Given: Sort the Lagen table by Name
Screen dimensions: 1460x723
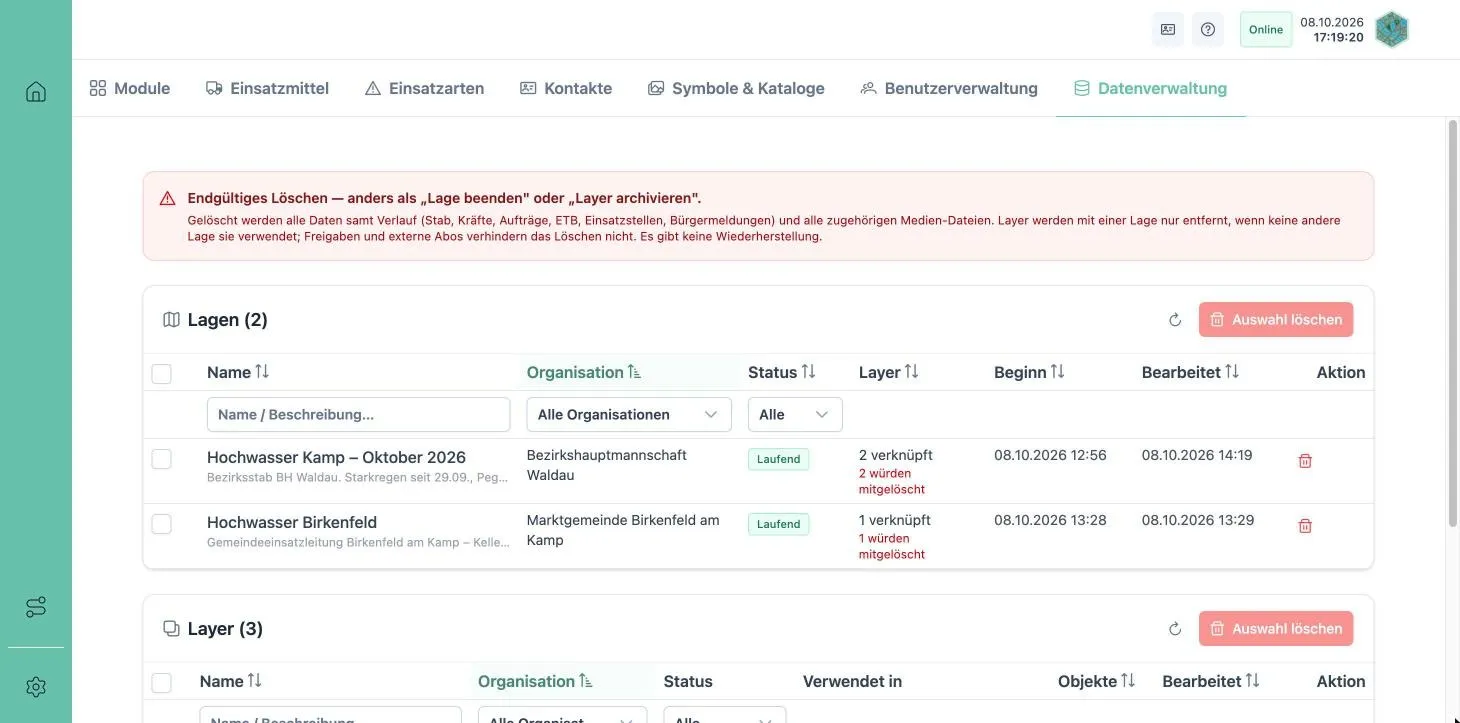Looking at the screenshot, I should tap(238, 372).
